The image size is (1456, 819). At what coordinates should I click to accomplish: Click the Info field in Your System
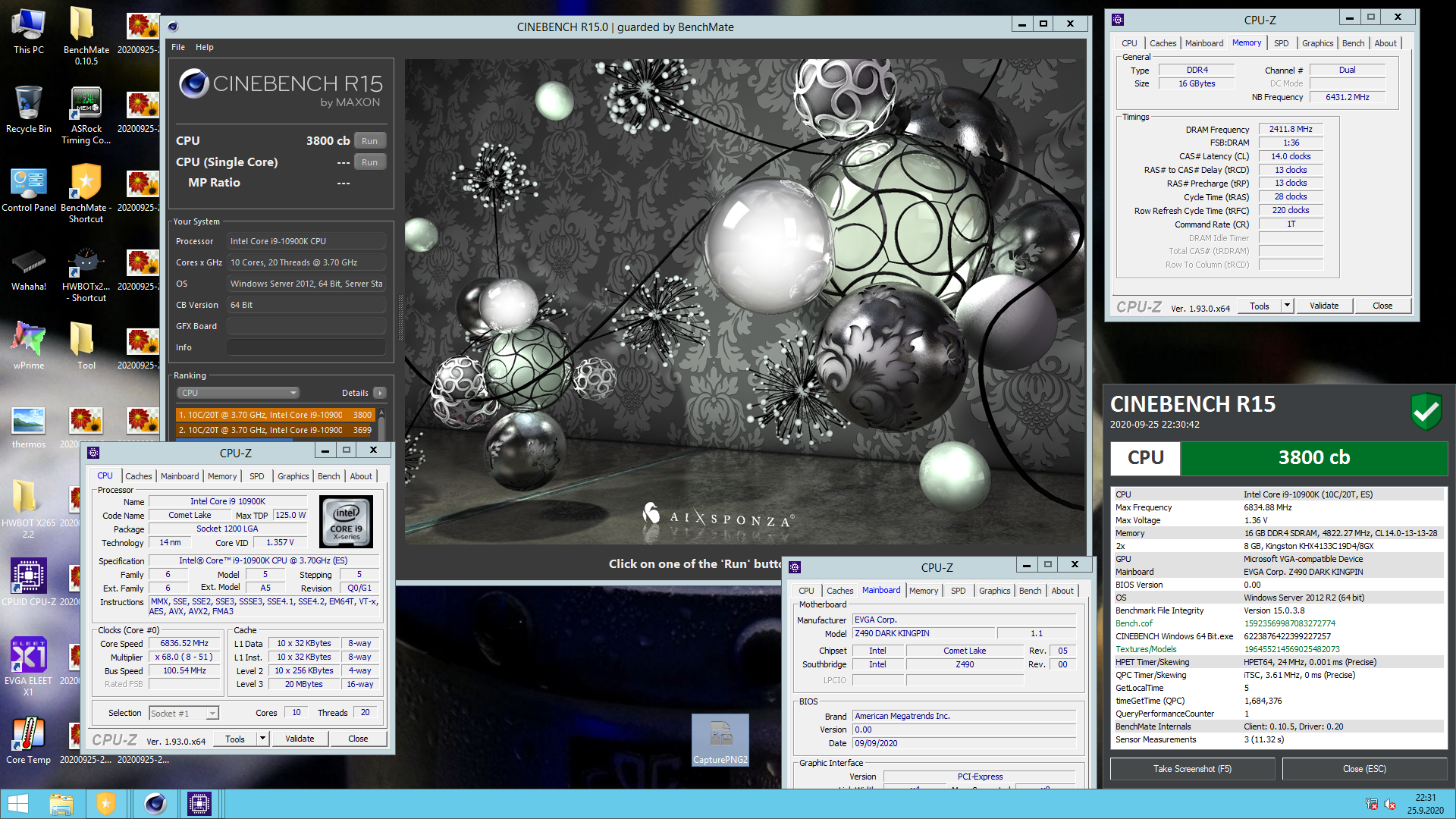(x=306, y=347)
